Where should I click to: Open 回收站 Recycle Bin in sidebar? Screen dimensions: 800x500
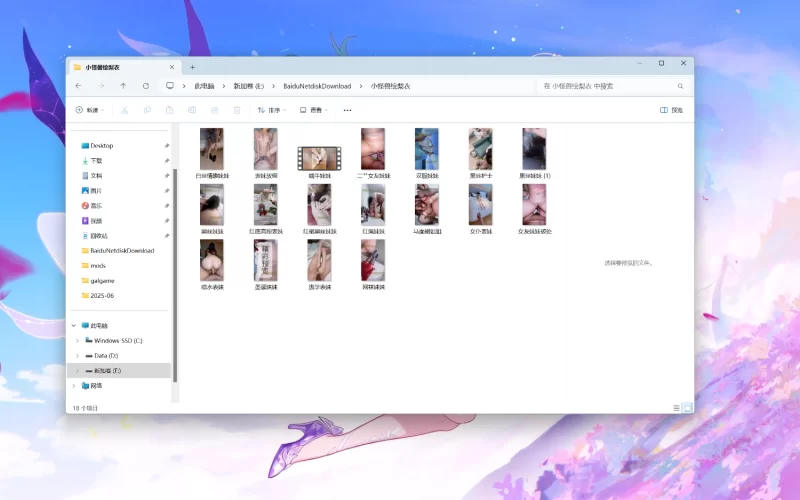(99, 236)
